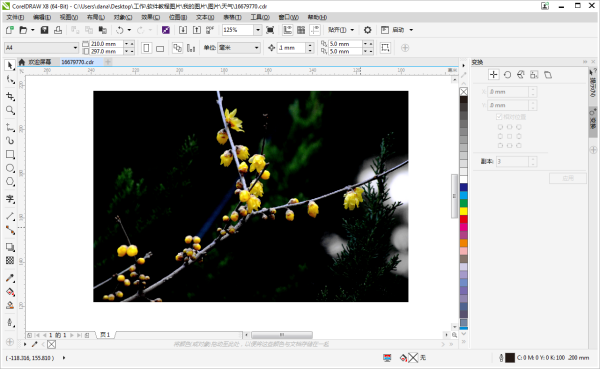
Task: Set page to landscape orientation
Action: click(x=160, y=48)
